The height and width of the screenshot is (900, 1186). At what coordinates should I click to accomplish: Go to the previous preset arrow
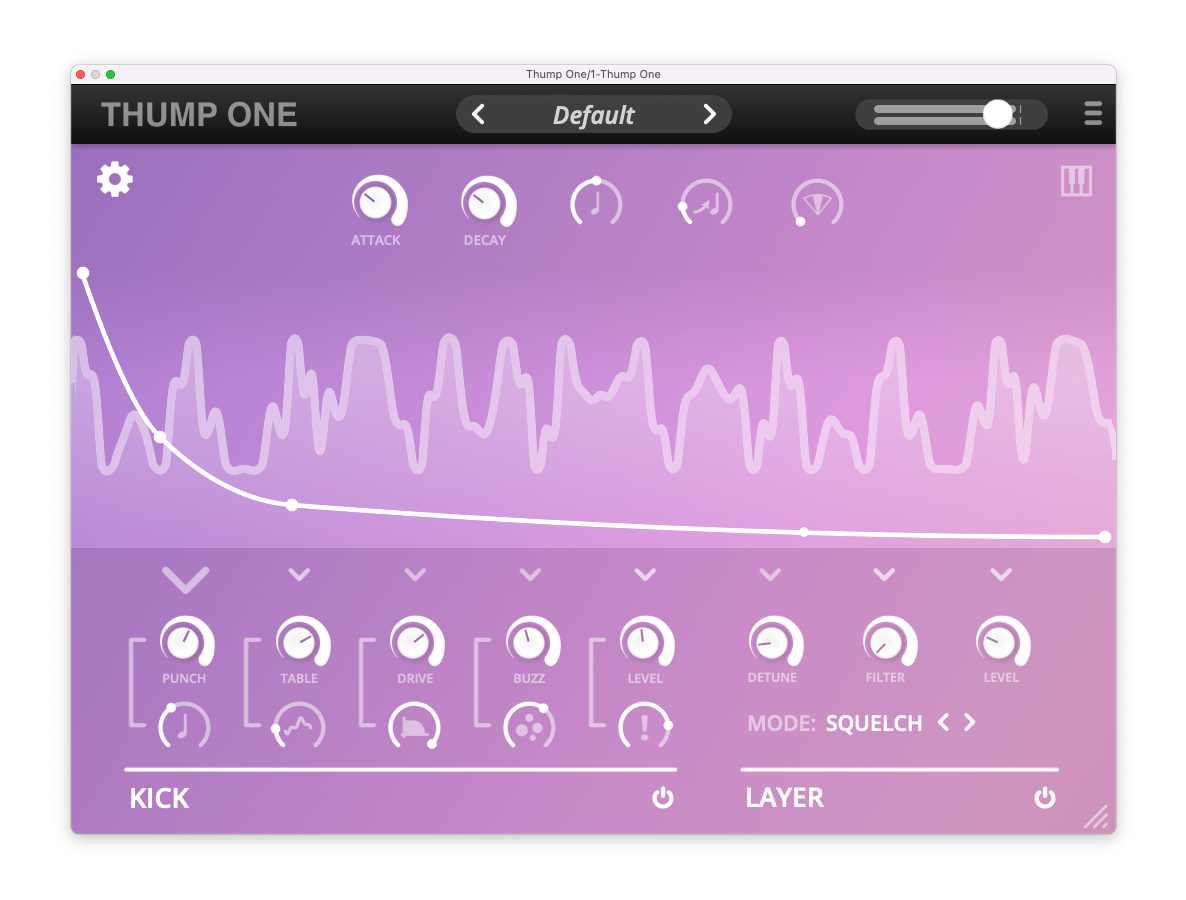pos(478,114)
